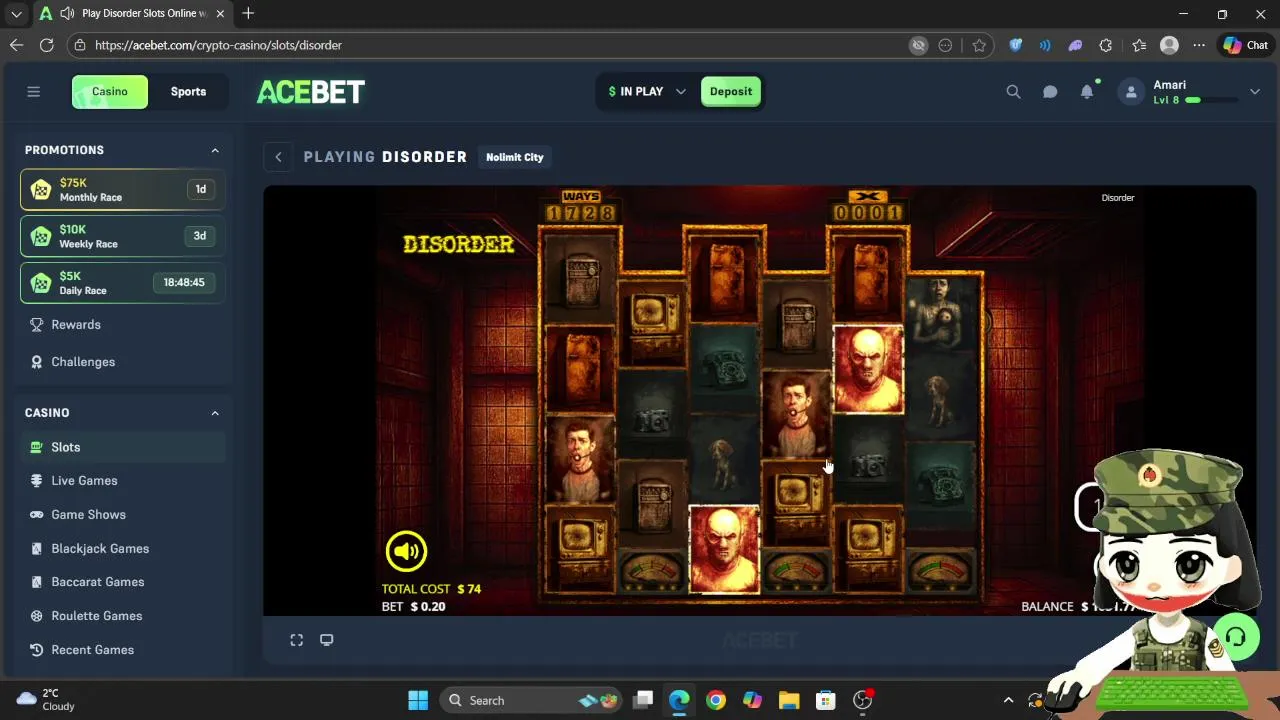1280x720 pixels.
Task: Select Game Shows in the sidebar
Action: tap(88, 515)
